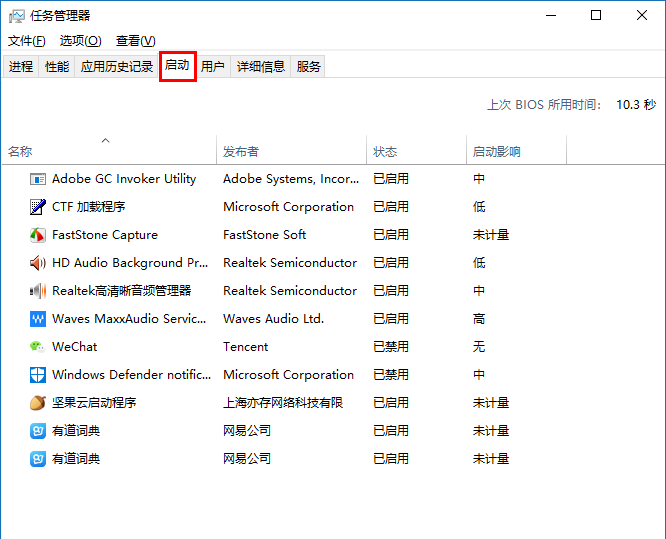
Task: Click the FastStone Capture icon
Action: [x=38, y=235]
